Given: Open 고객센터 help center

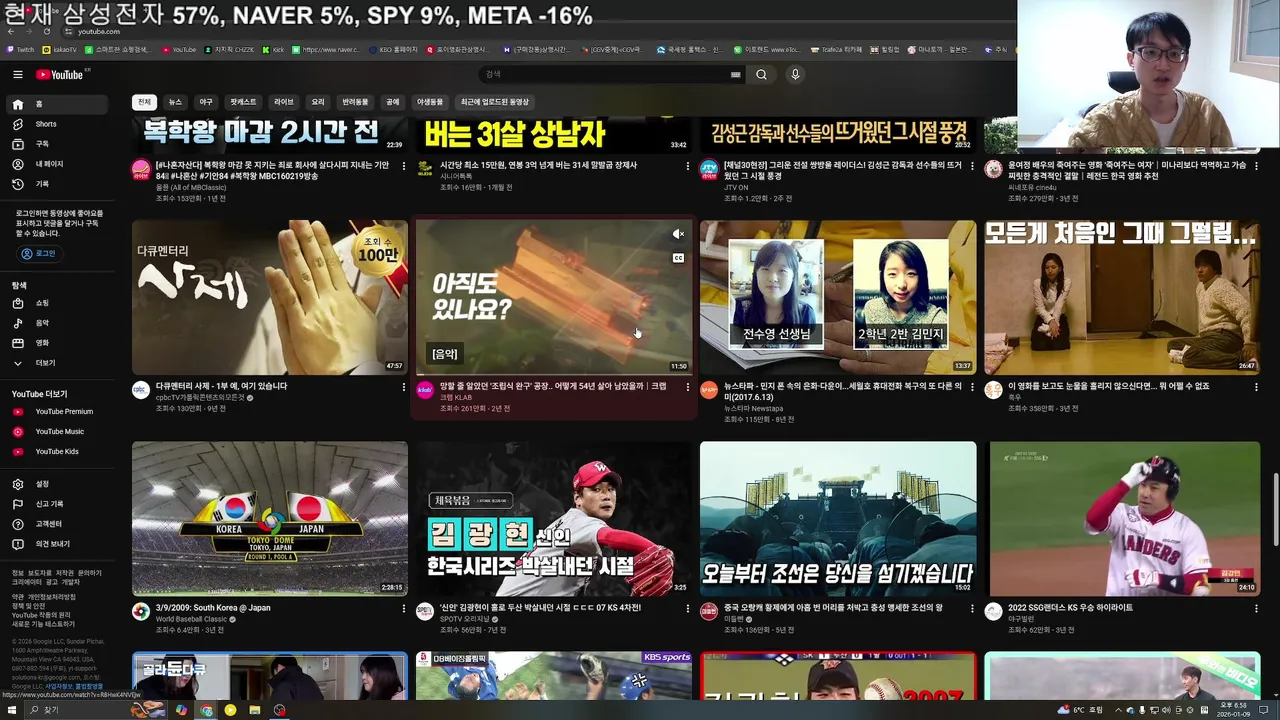Looking at the screenshot, I should [x=56, y=524].
